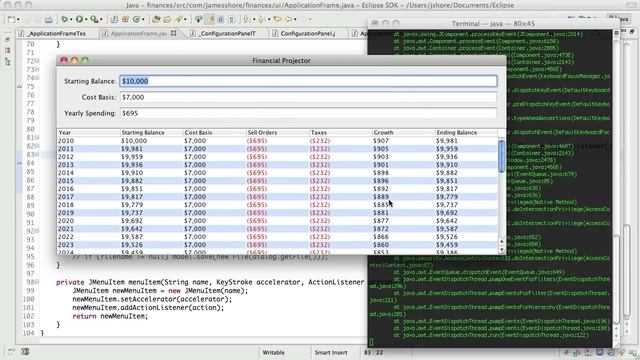This screenshot has height=360, width=640.
Task: Select the 2017 row in table
Action: (x=277, y=197)
